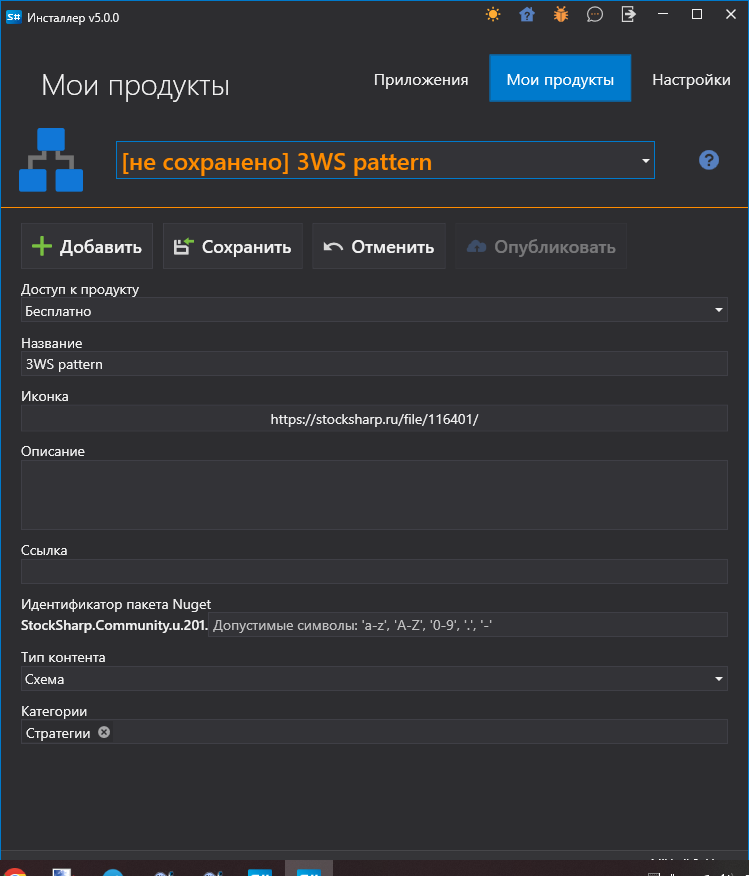The image size is (749, 876).
Task: Click the logout icon in title bar
Action: [628, 15]
